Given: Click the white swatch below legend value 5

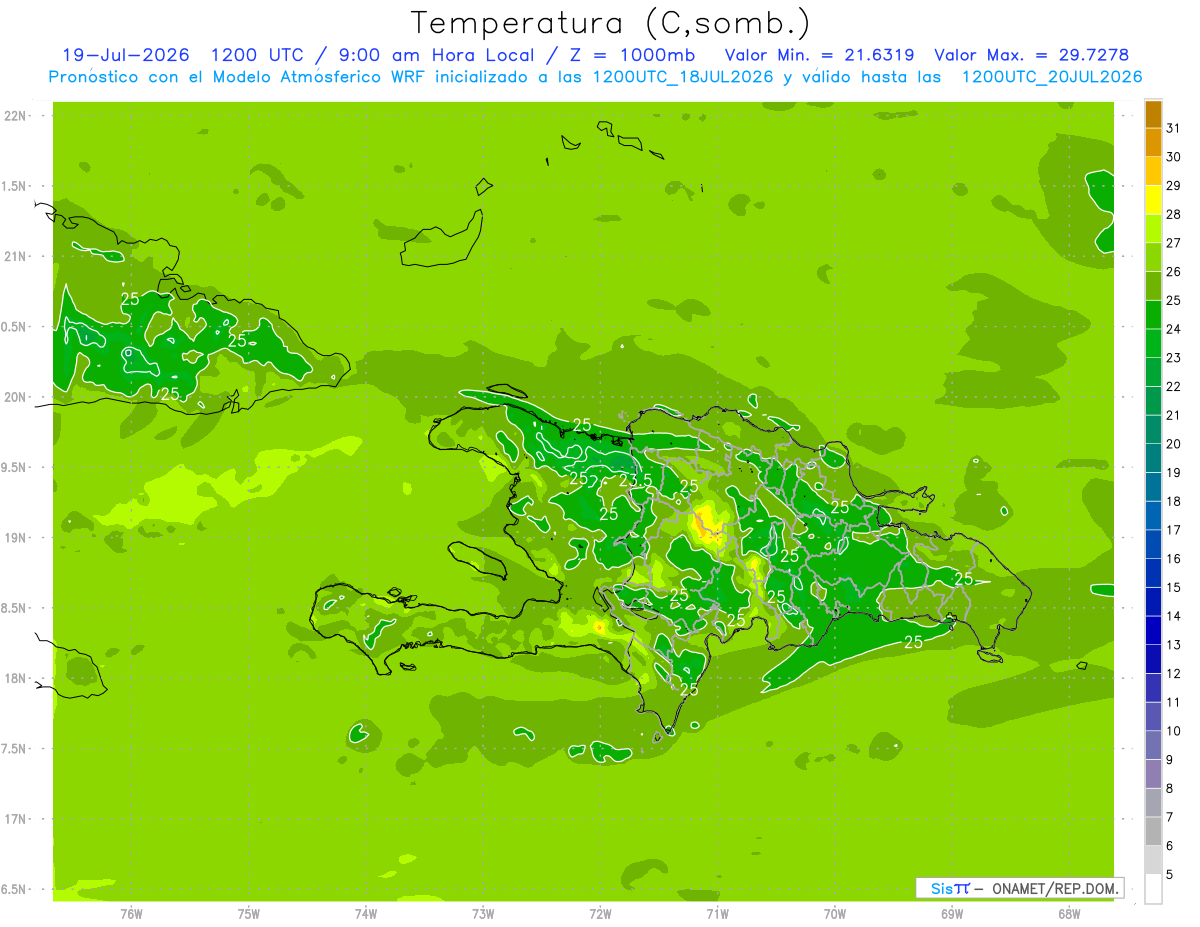Looking at the screenshot, I should (1153, 888).
